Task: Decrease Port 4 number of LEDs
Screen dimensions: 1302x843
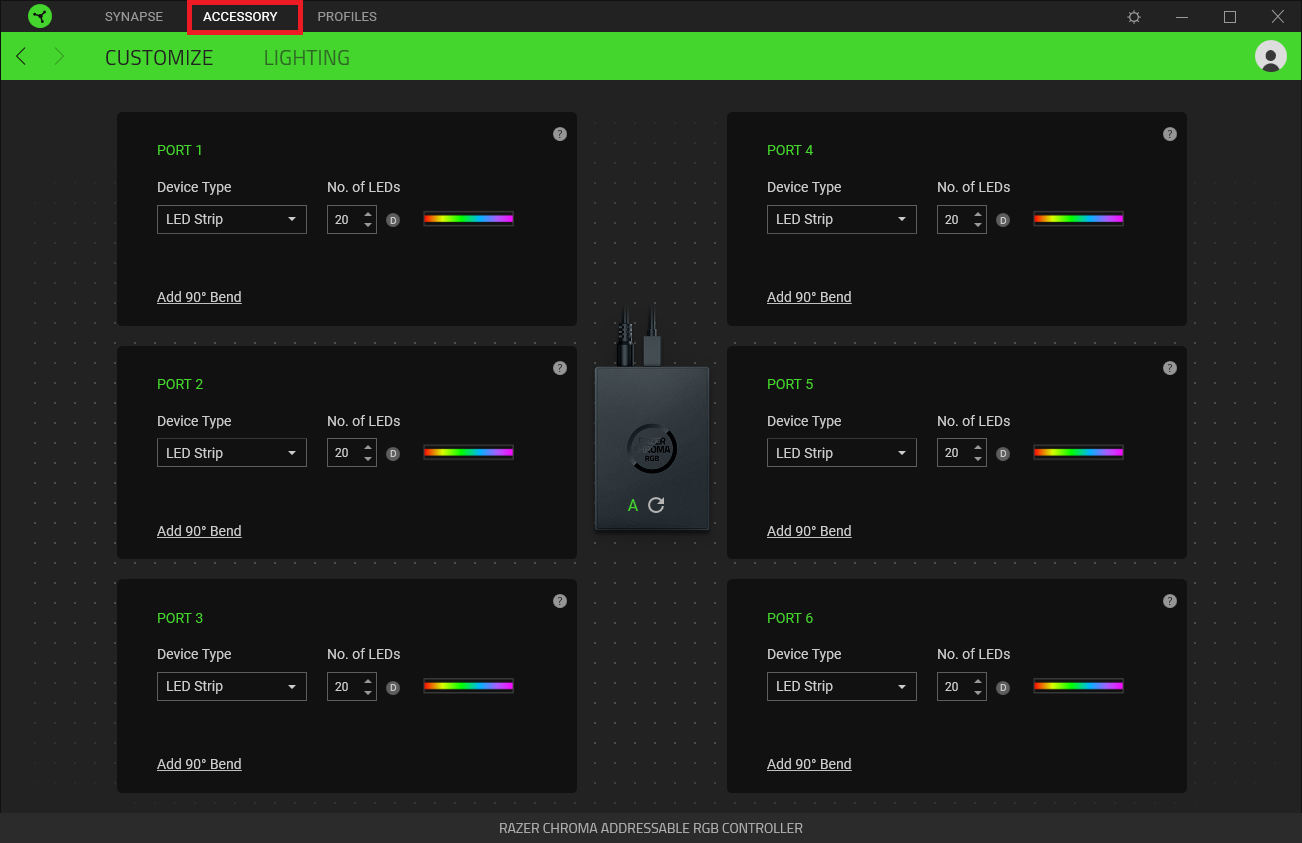Action: pos(978,225)
